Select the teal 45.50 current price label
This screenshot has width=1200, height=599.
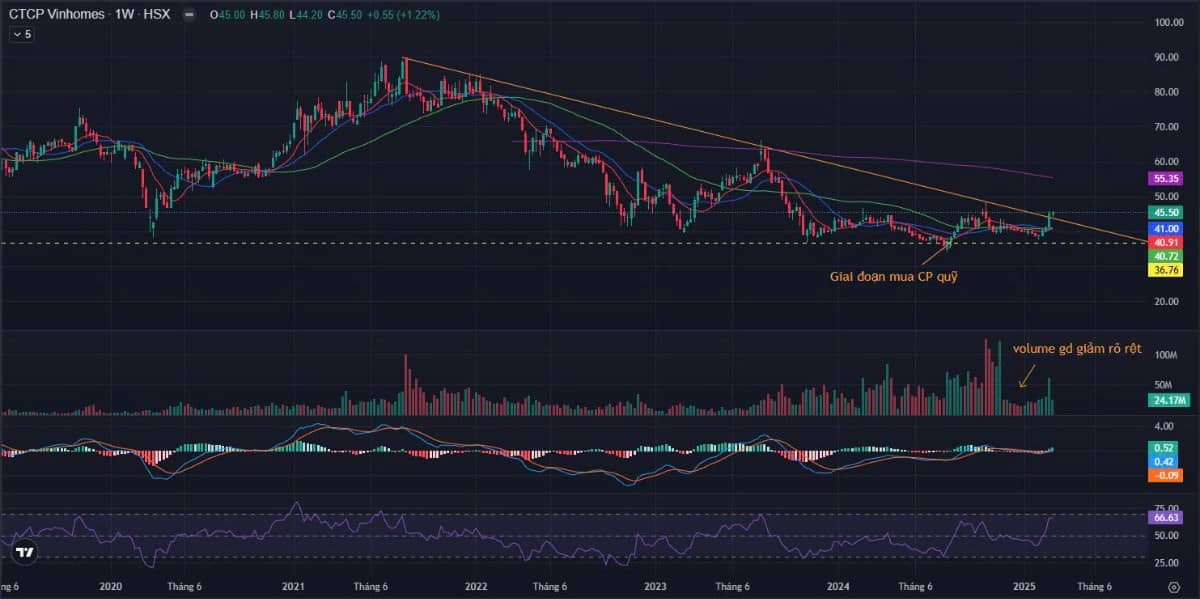1165,213
